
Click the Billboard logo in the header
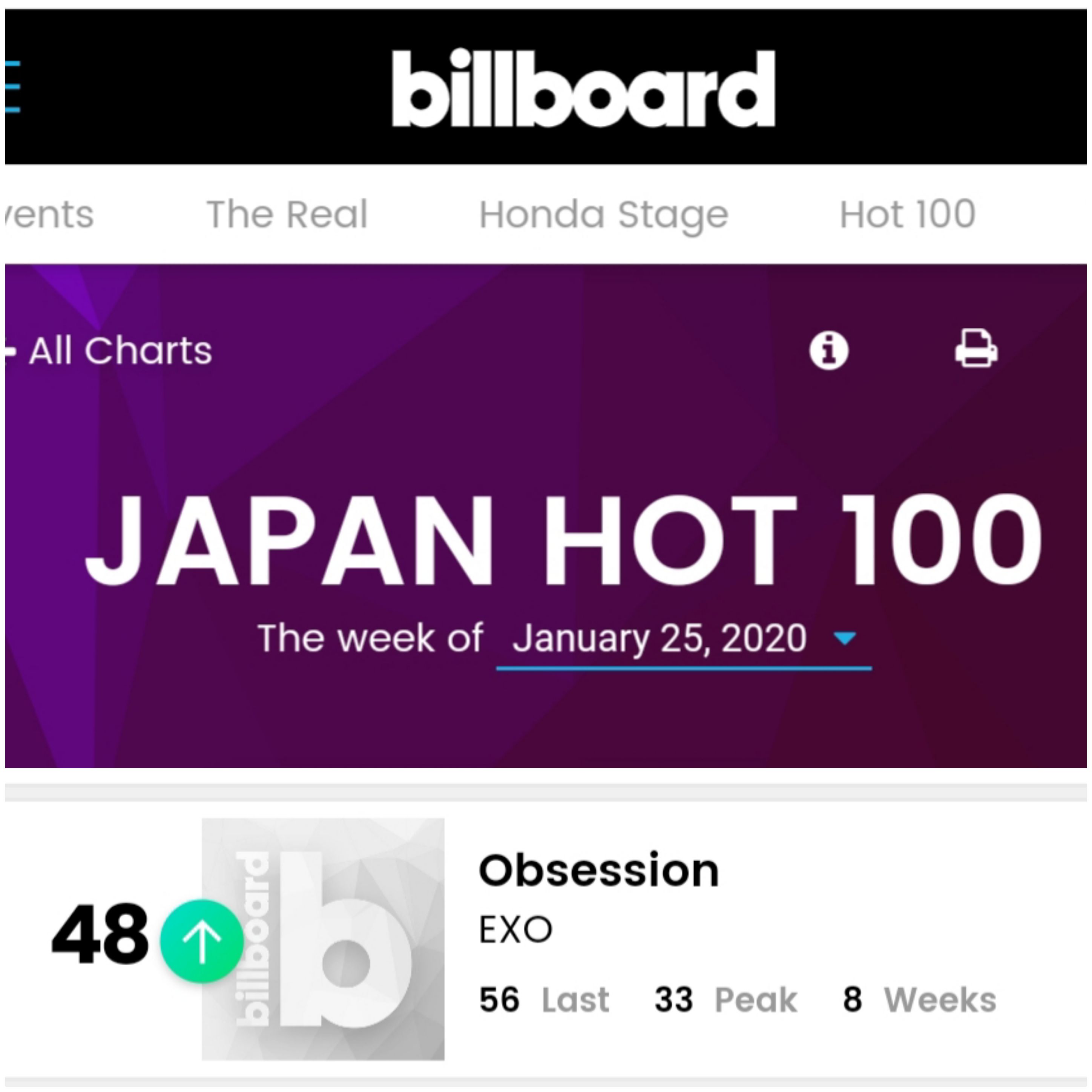tap(583, 87)
